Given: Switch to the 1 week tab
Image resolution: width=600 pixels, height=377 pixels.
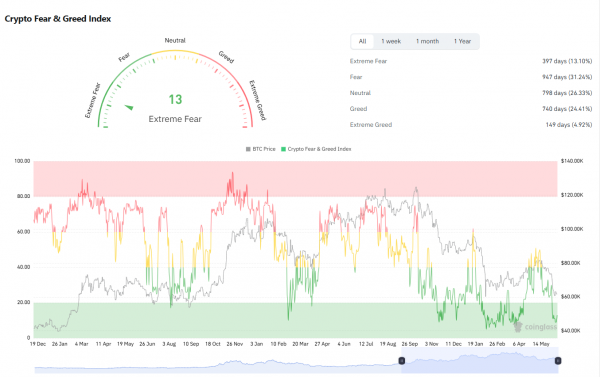Looking at the screenshot, I should pos(391,41).
